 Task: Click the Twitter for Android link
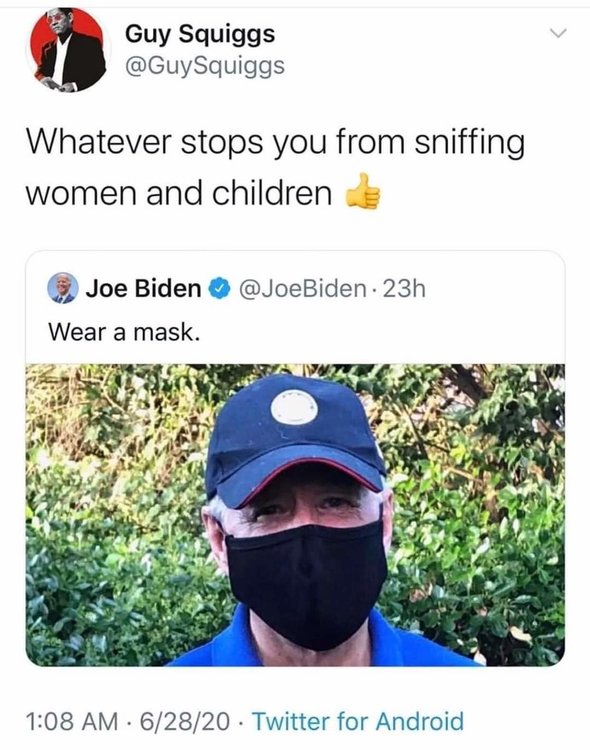[x=358, y=721]
